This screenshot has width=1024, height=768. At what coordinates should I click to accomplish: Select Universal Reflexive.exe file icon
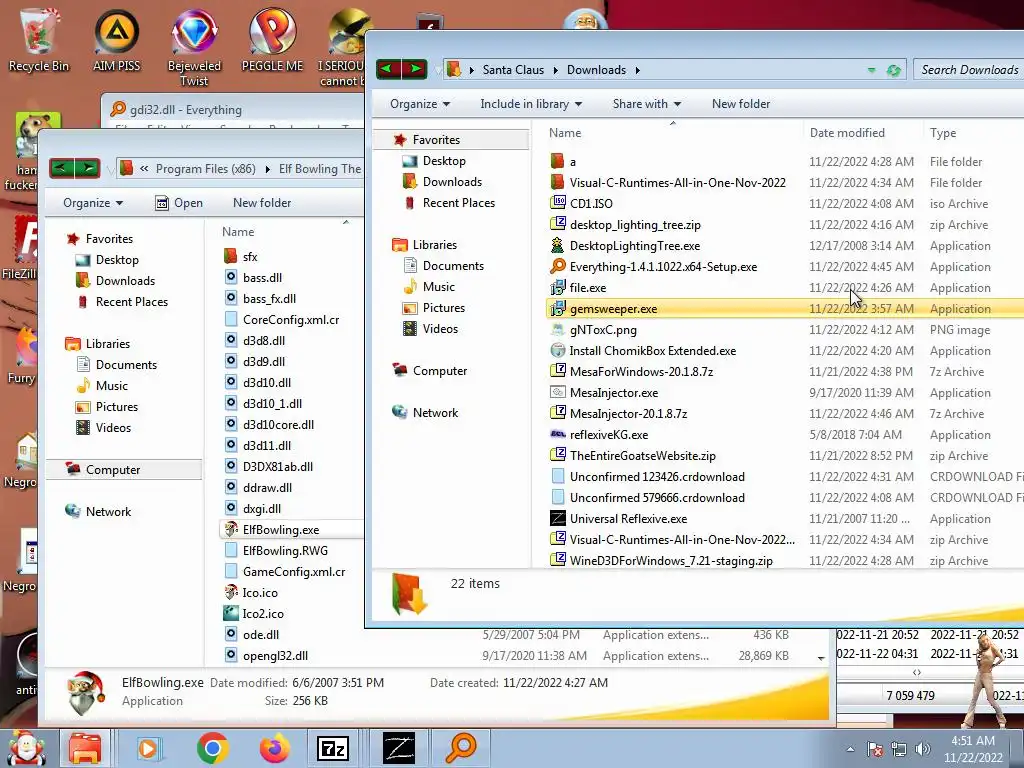[558, 519]
